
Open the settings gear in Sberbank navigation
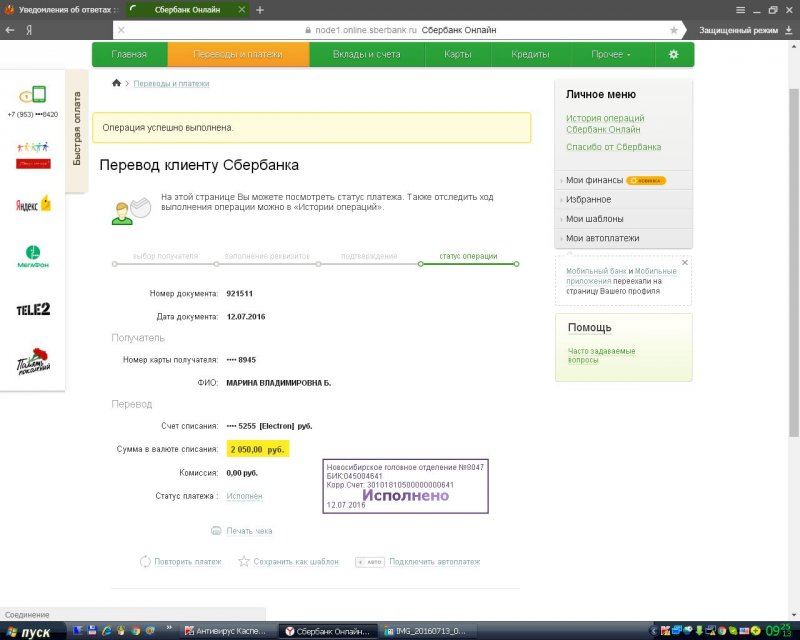(673, 54)
